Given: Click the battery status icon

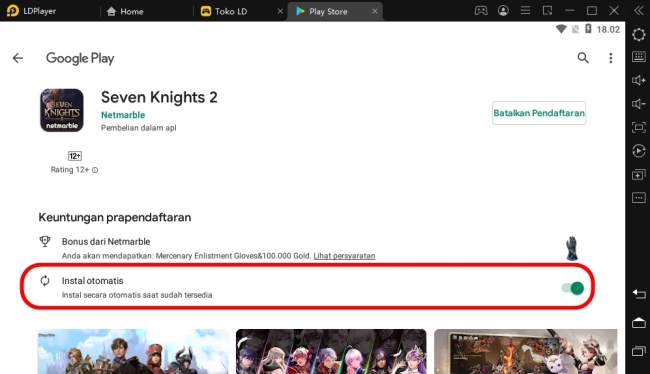Looking at the screenshot, I should [588, 29].
